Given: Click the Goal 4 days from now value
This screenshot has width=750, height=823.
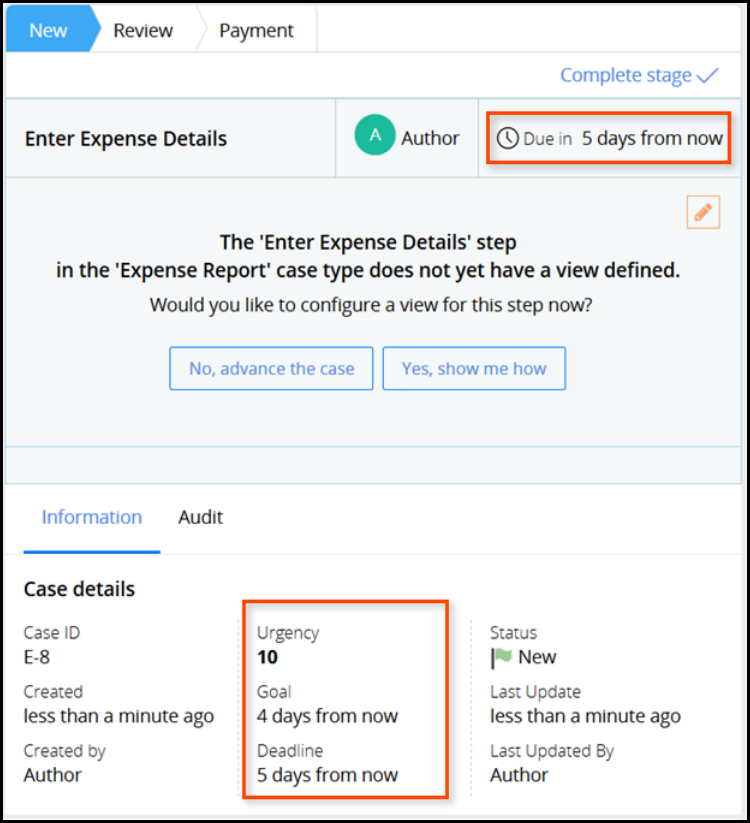Looking at the screenshot, I should click(x=327, y=716).
